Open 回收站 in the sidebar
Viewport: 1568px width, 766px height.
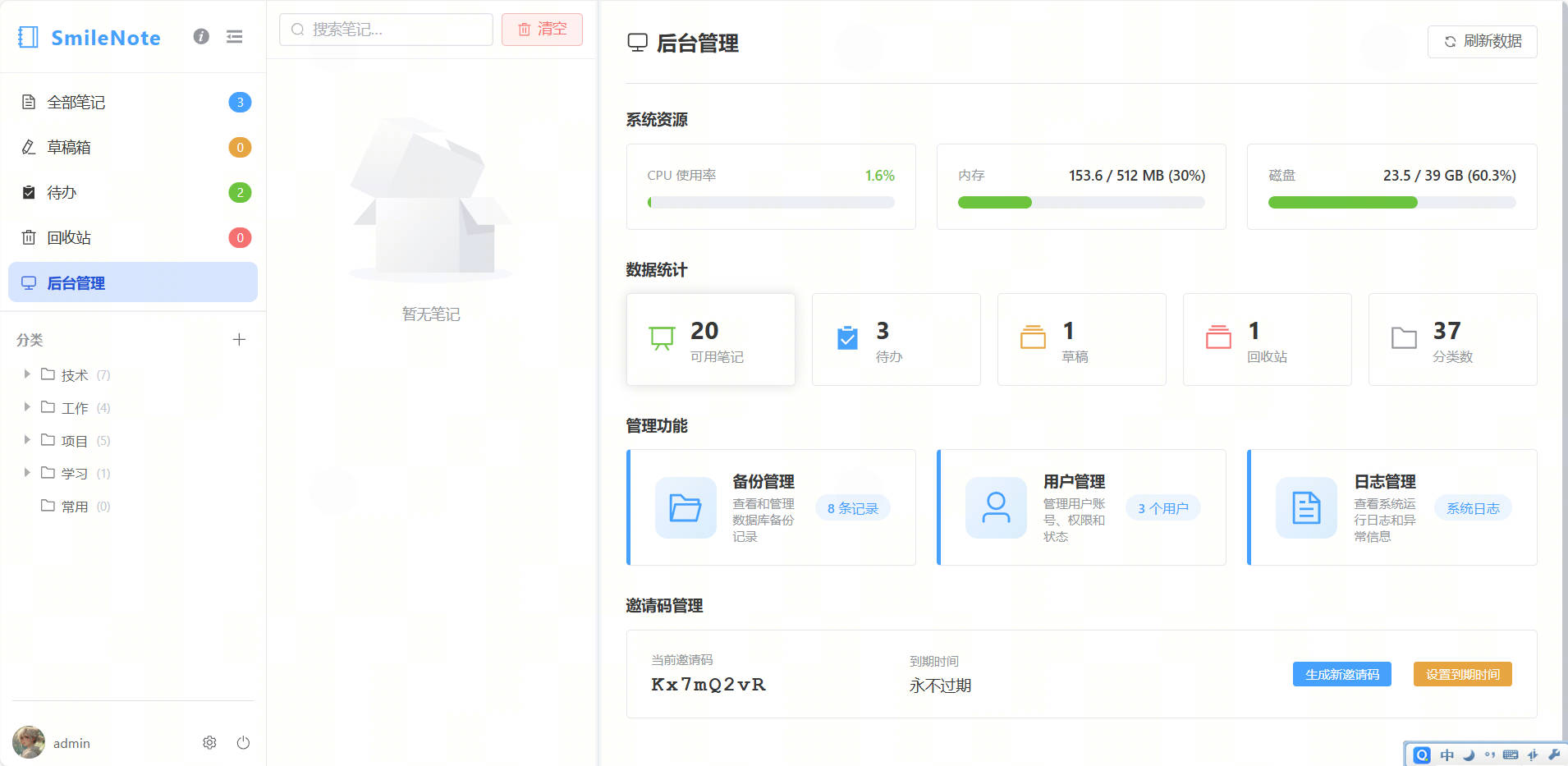[133, 237]
